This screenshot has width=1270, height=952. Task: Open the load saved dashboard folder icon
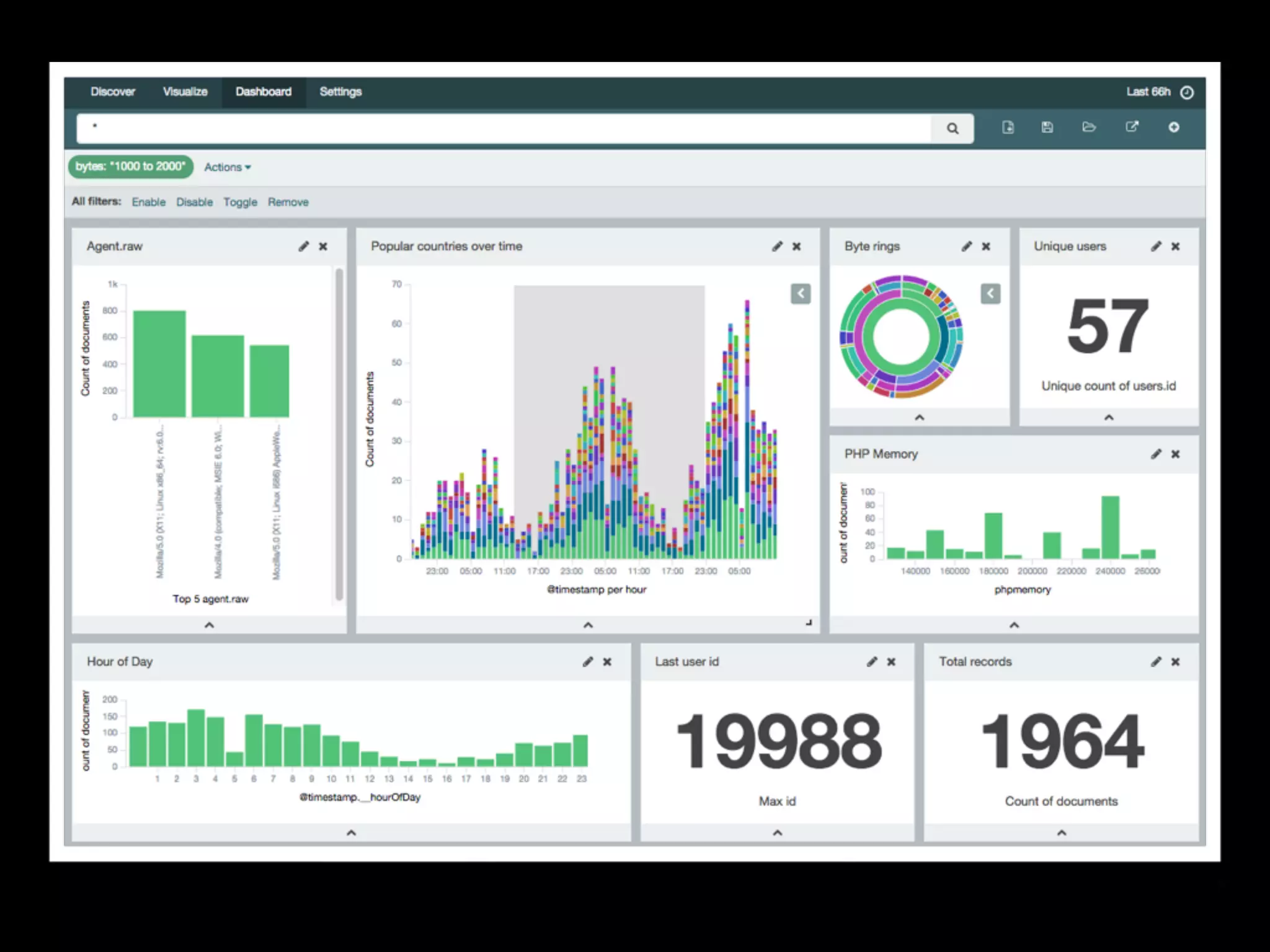[x=1089, y=127]
